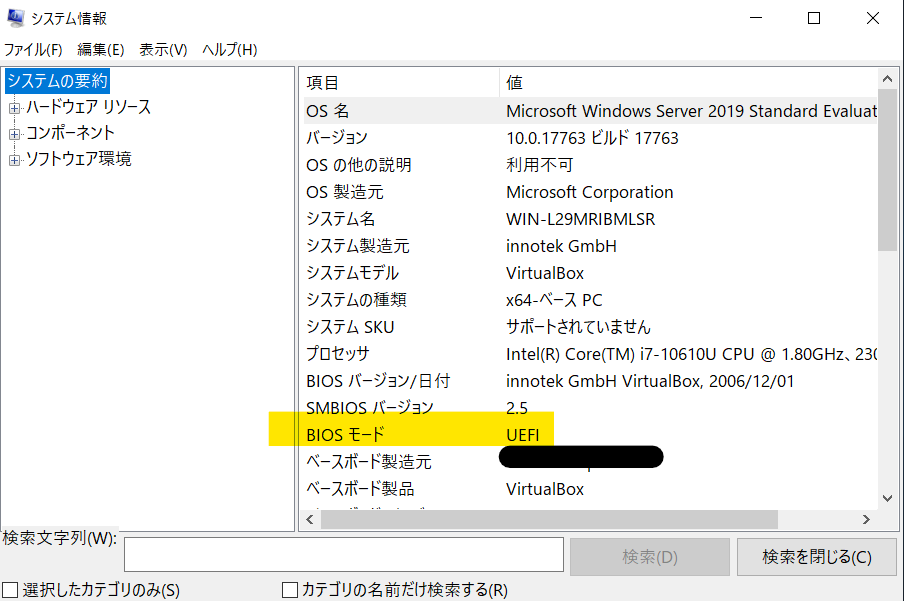Select the OS 製造元 row
Screen dimensions: 904x601
[x=590, y=192]
